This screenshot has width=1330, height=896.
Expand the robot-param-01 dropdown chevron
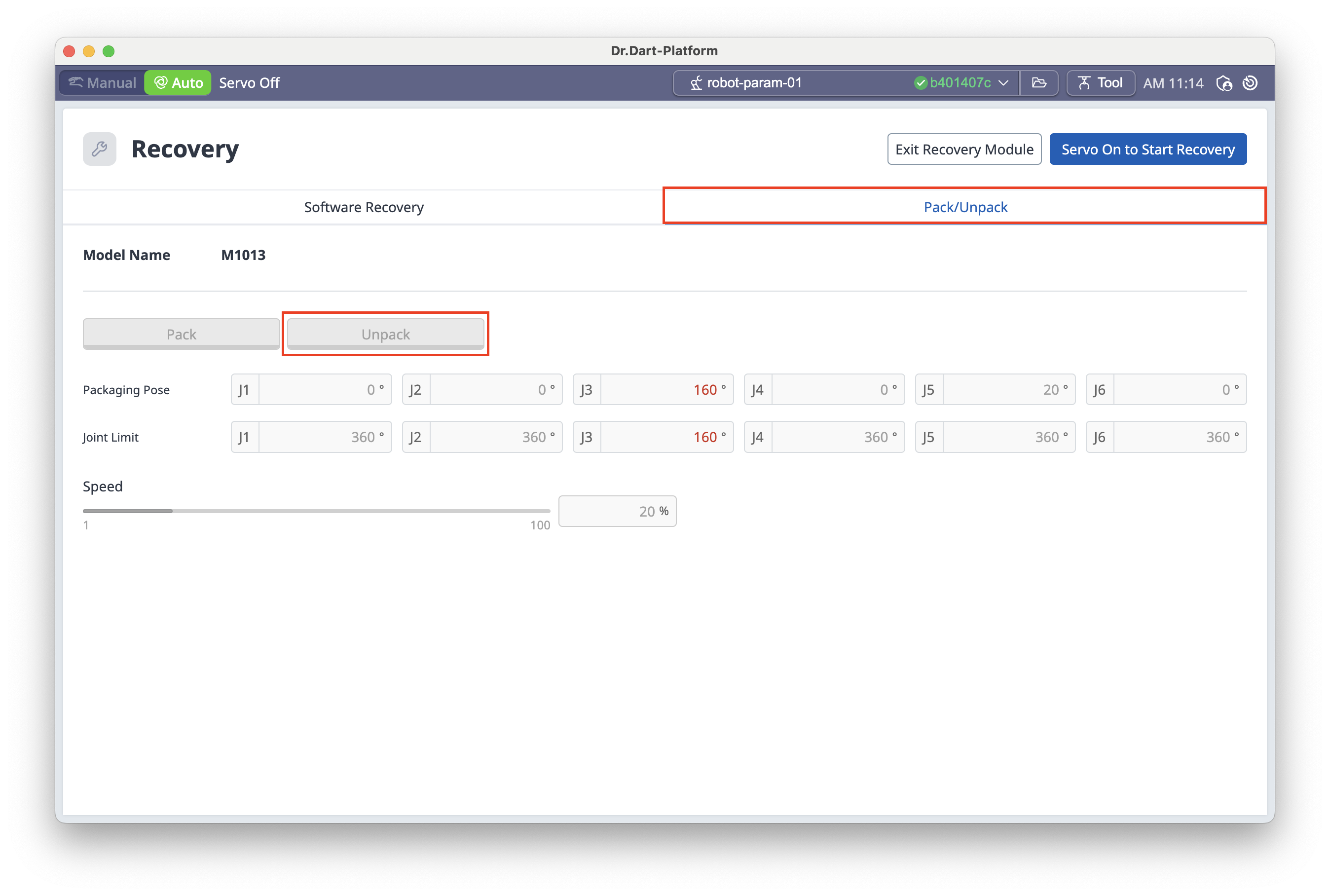[x=1004, y=83]
